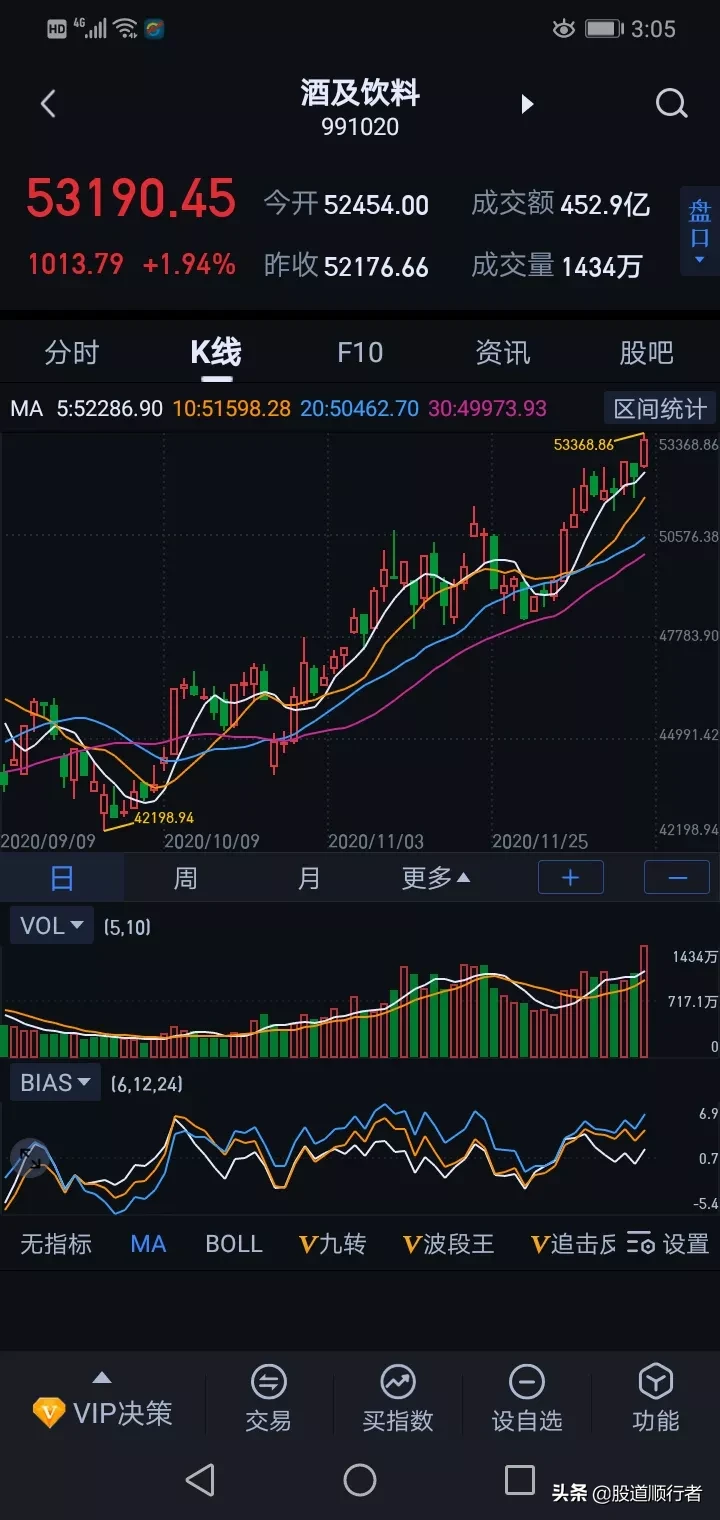Toggle fullscreen chart expand icon
The image size is (720, 1520).
[28, 1158]
